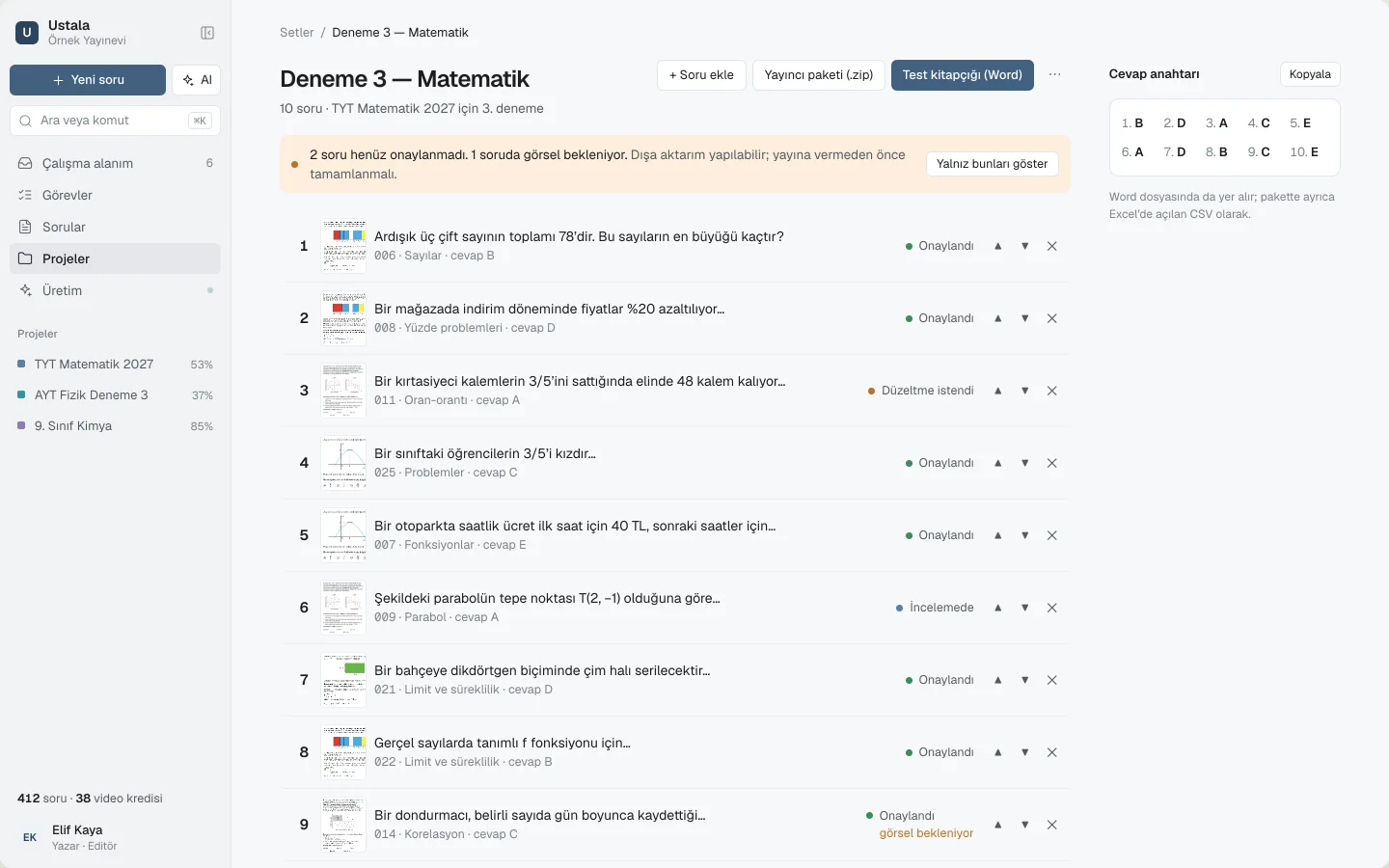Open the Ustala workspace switcher

(x=71, y=33)
